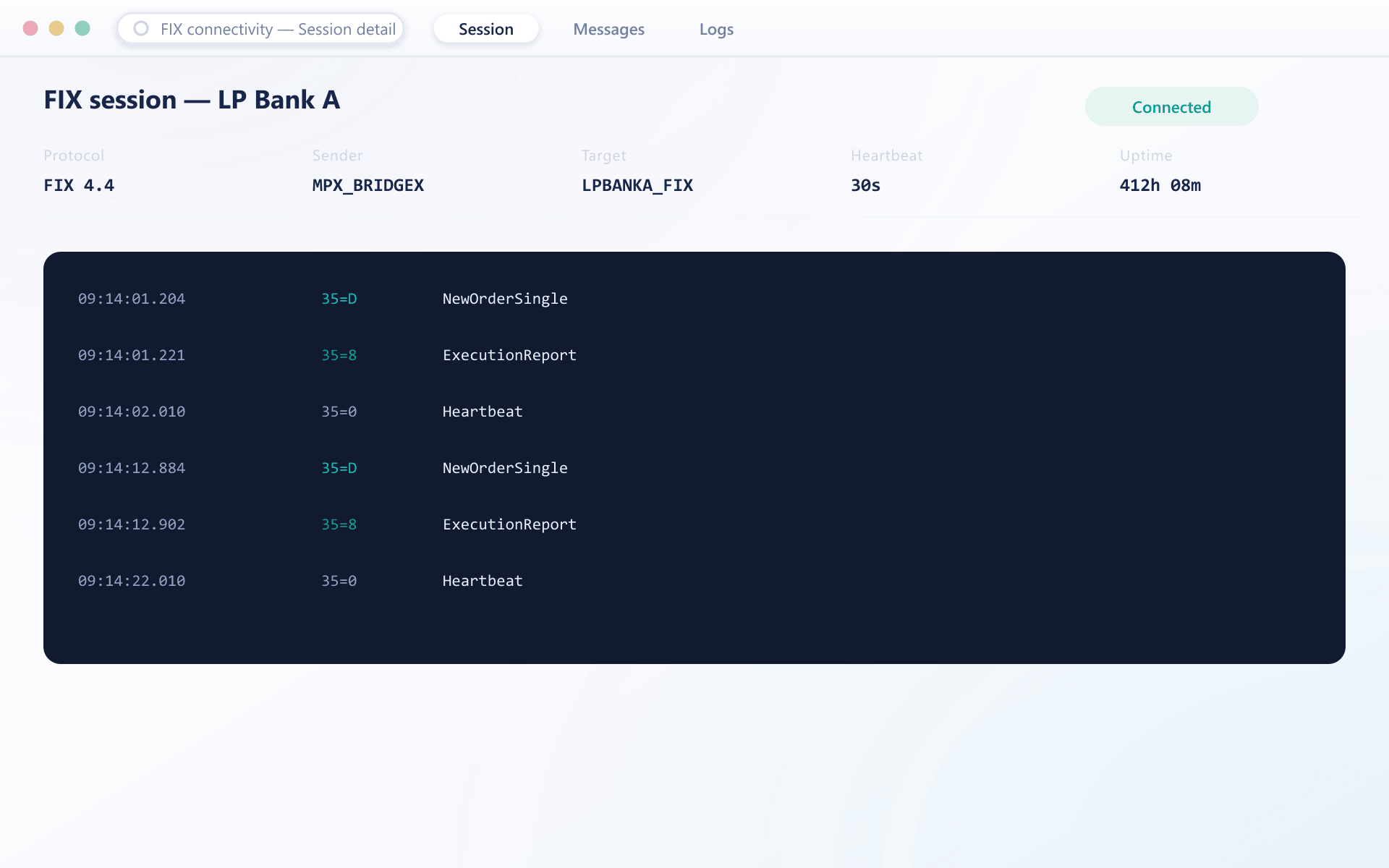
Task: Click the 30s heartbeat value
Action: coord(865,185)
